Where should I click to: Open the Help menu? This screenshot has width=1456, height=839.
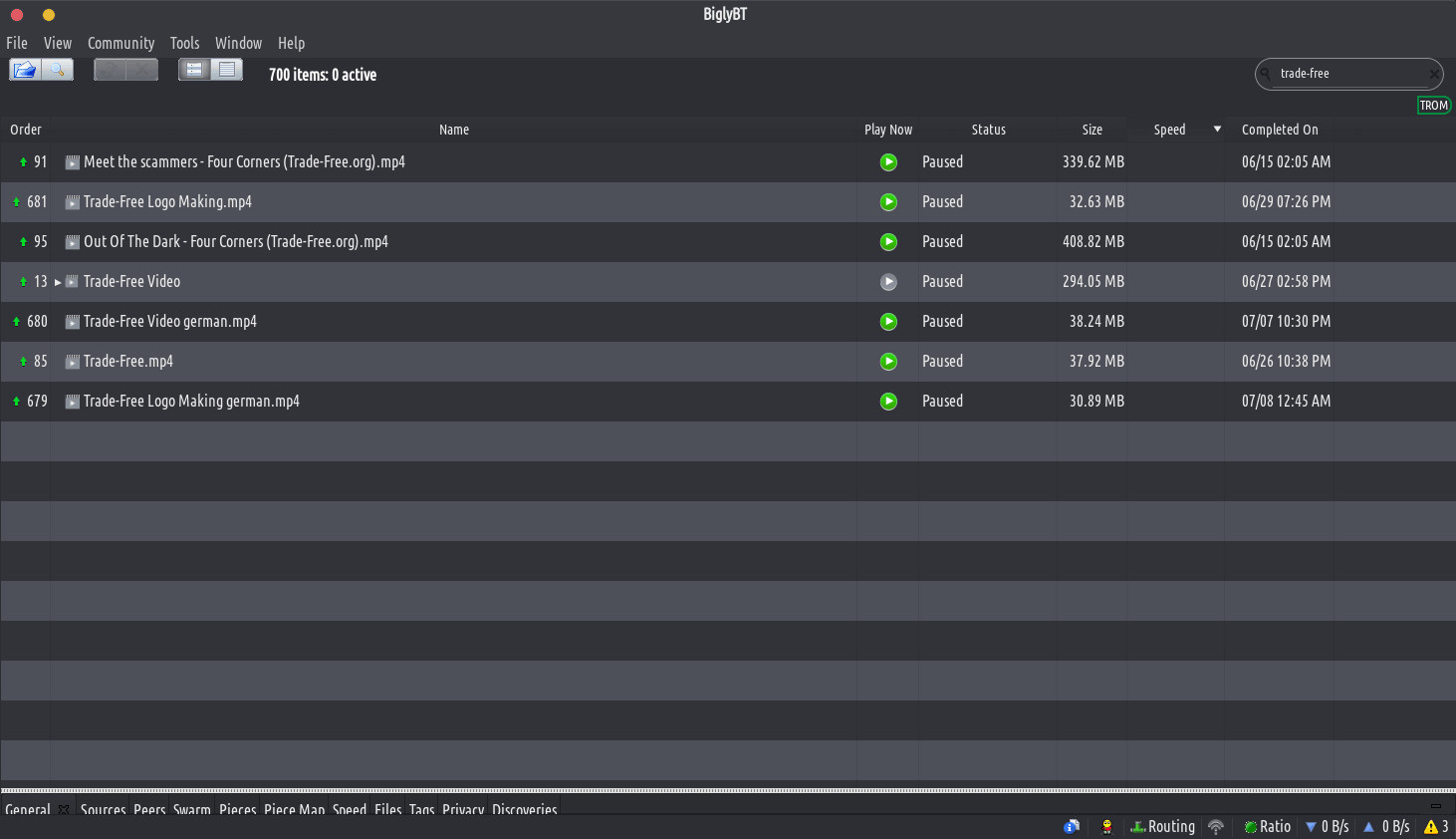point(291,43)
